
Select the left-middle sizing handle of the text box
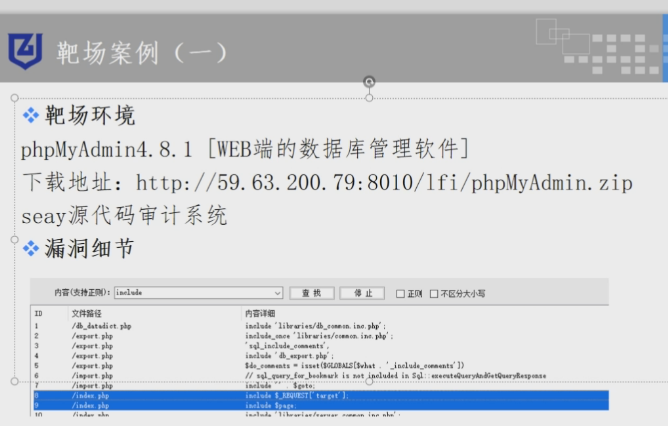pos(14,239)
